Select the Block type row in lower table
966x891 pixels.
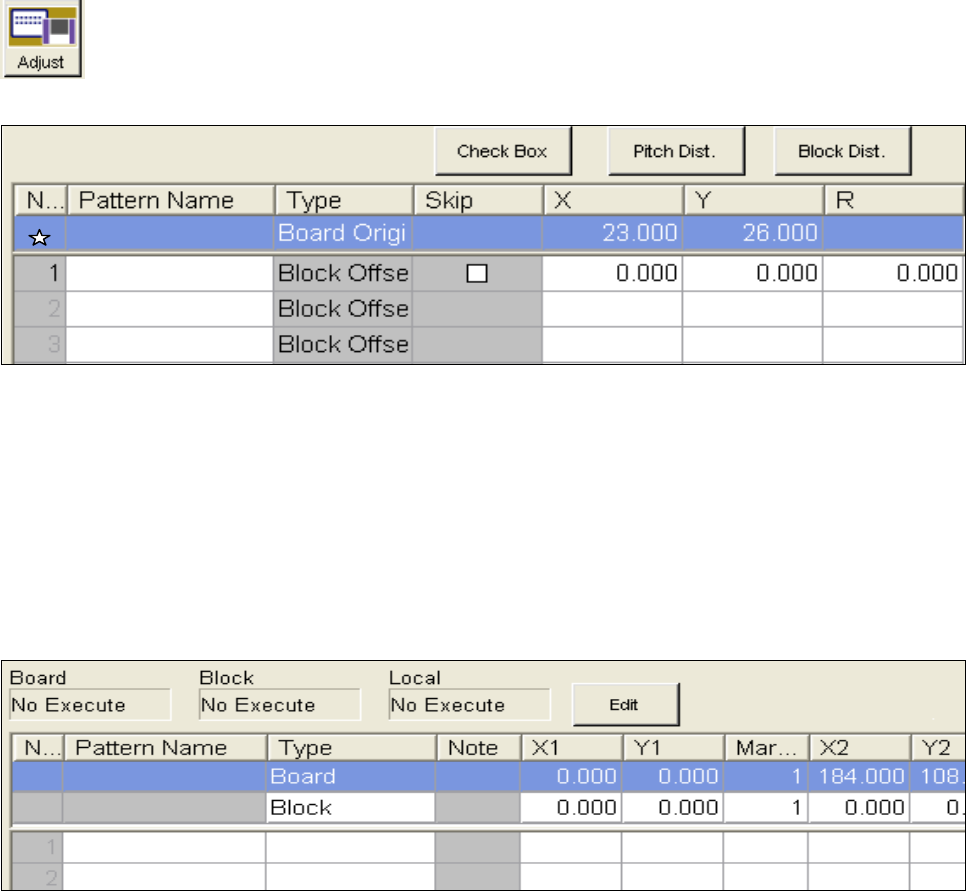pos(350,807)
